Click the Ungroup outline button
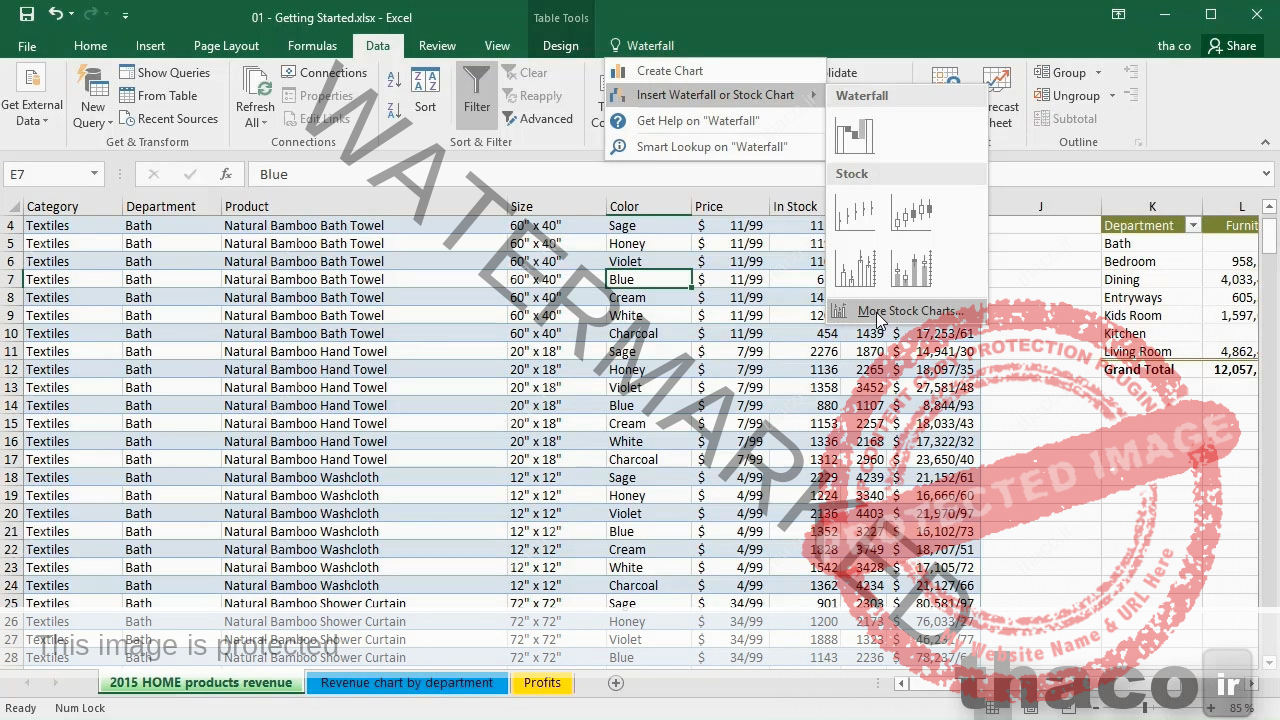The image size is (1280, 720). (1067, 95)
